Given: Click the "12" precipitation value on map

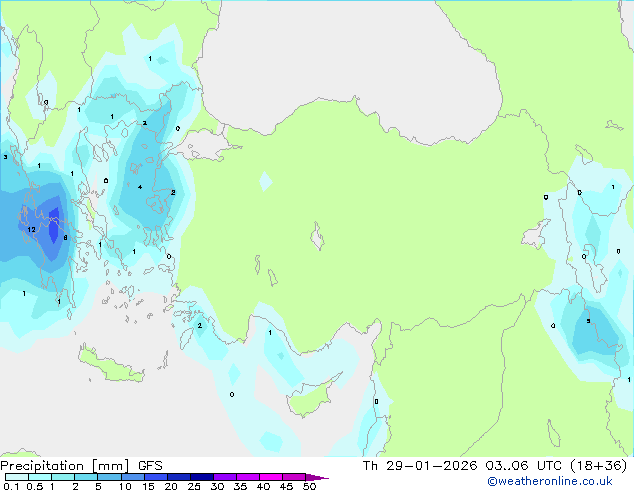Looking at the screenshot, I should coord(31,230).
